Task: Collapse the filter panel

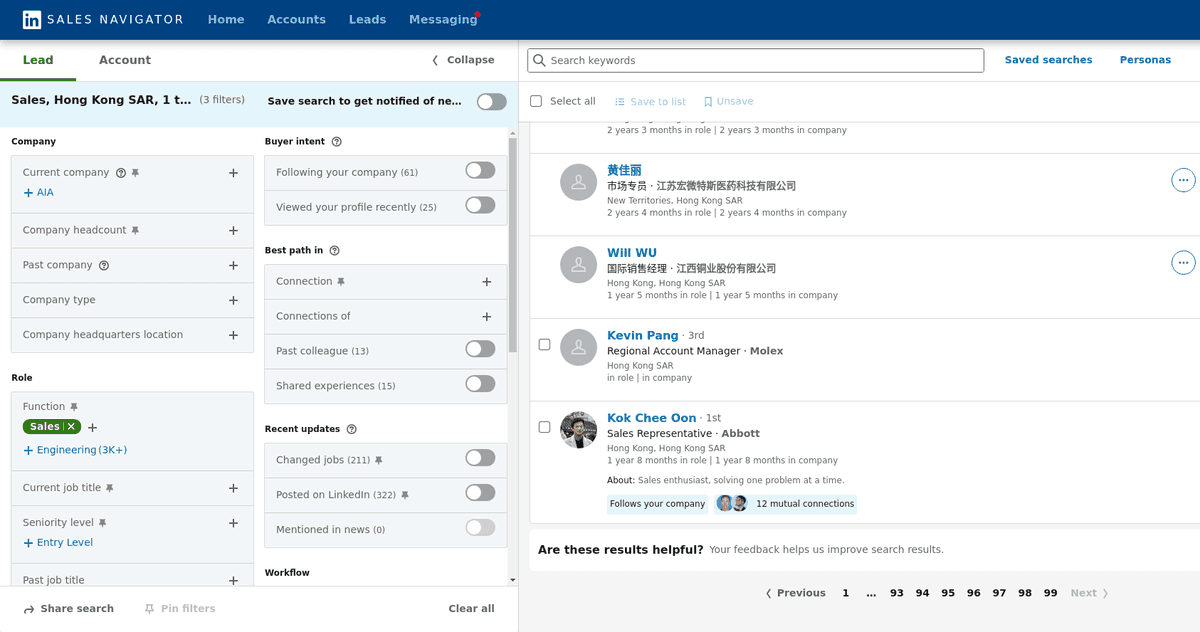Action: (463, 60)
